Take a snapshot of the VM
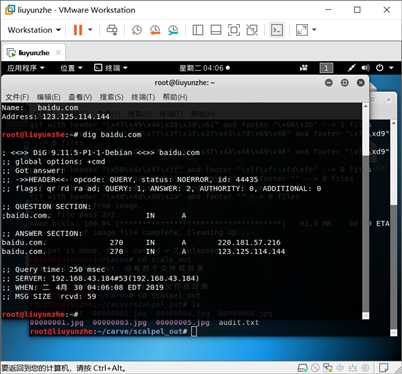402x374 pixels. point(137,30)
